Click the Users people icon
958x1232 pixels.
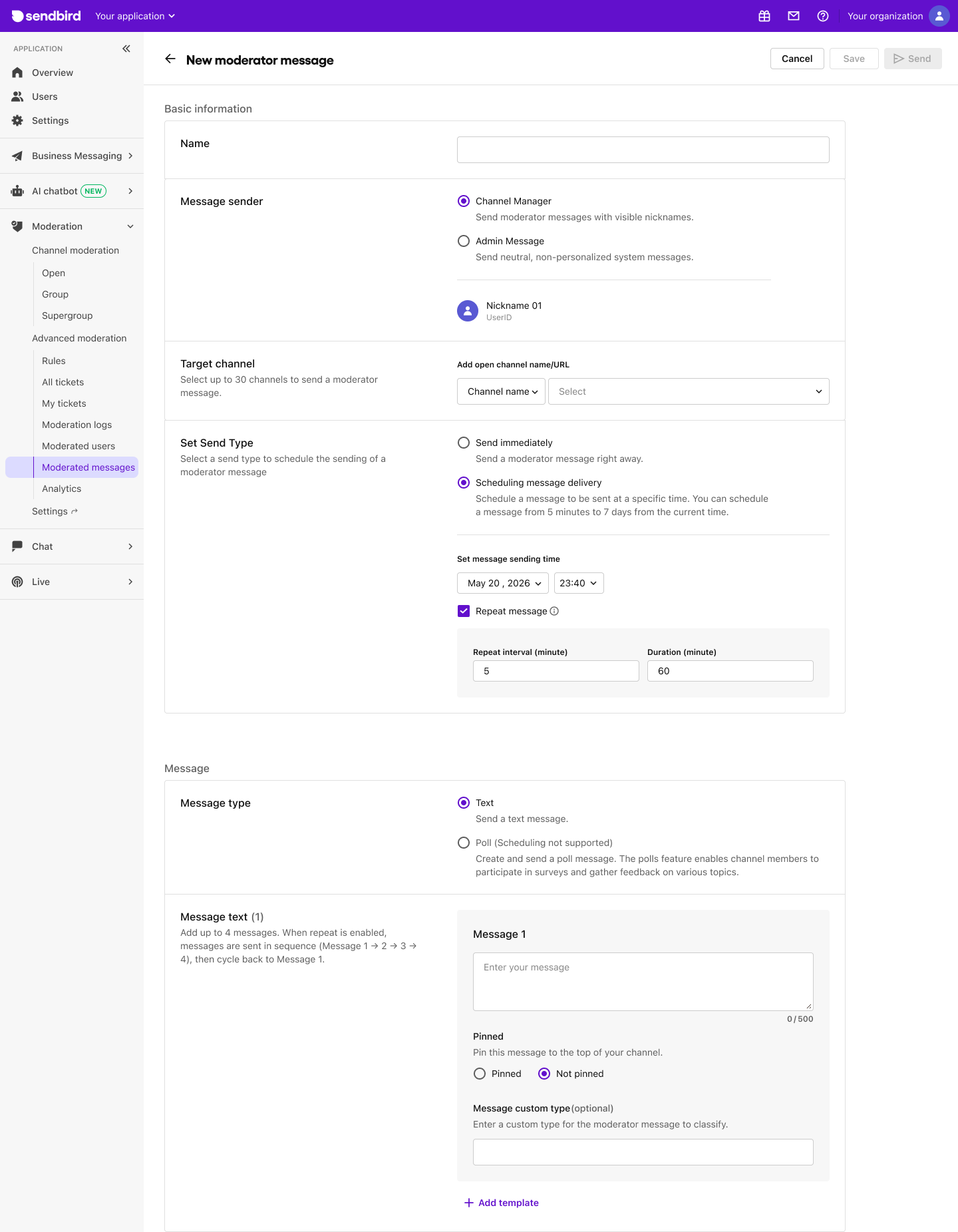(x=17, y=97)
